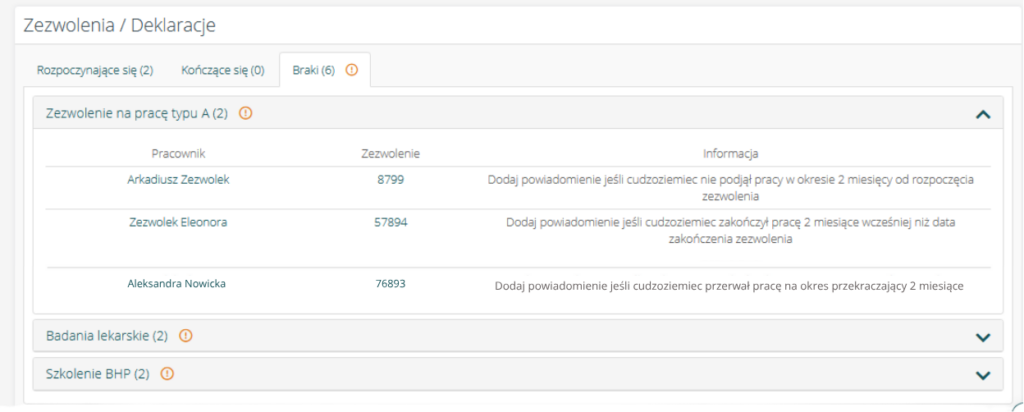Click the warning icon next to Szkolenie BHP
Image resolution: width=1024 pixels, height=412 pixels.
point(167,374)
